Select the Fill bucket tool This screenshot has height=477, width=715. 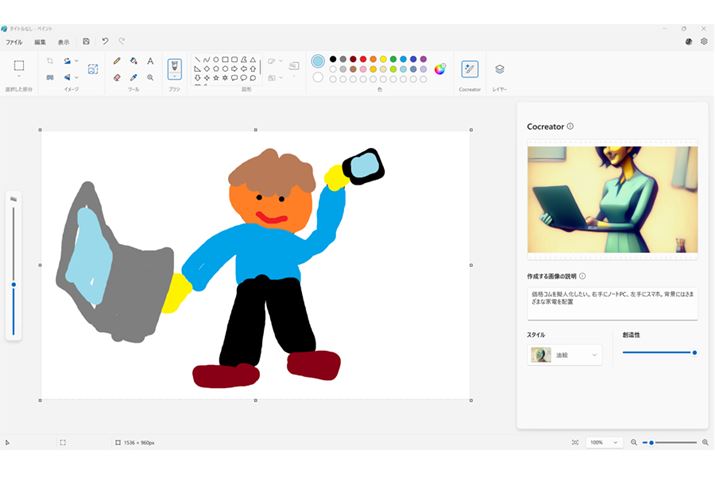pos(134,61)
